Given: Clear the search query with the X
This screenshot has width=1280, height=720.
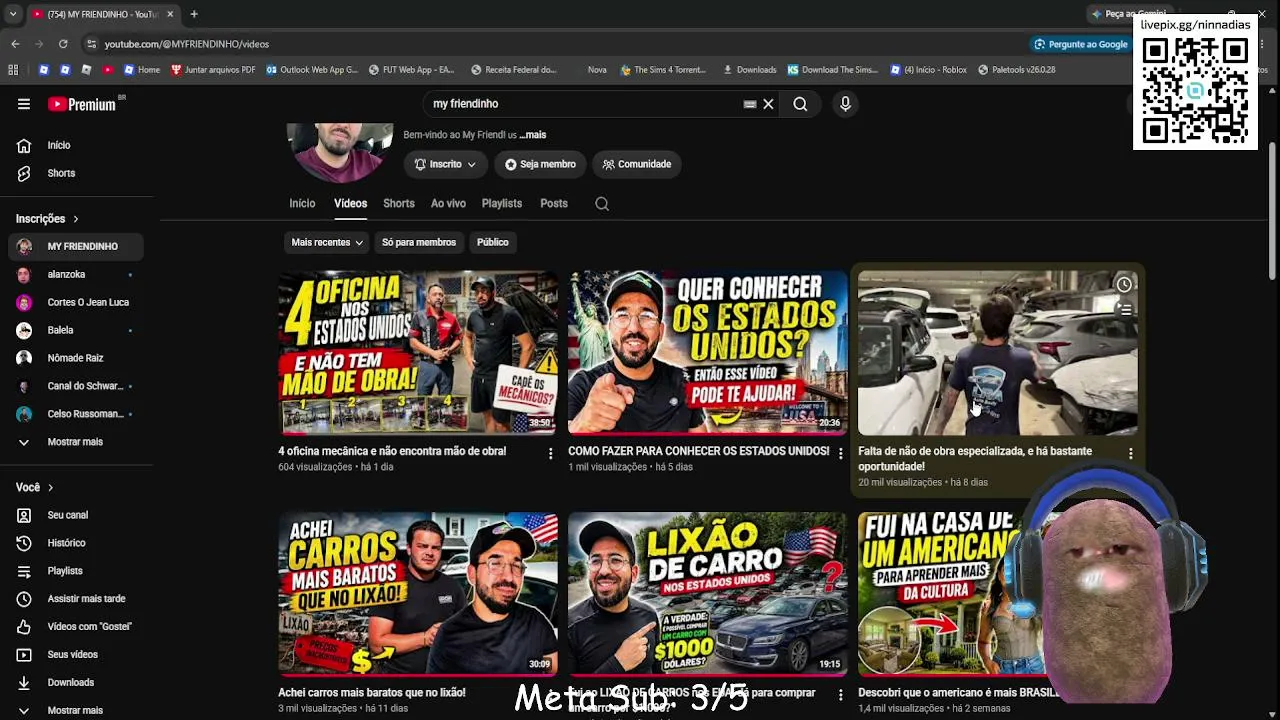Looking at the screenshot, I should point(768,104).
